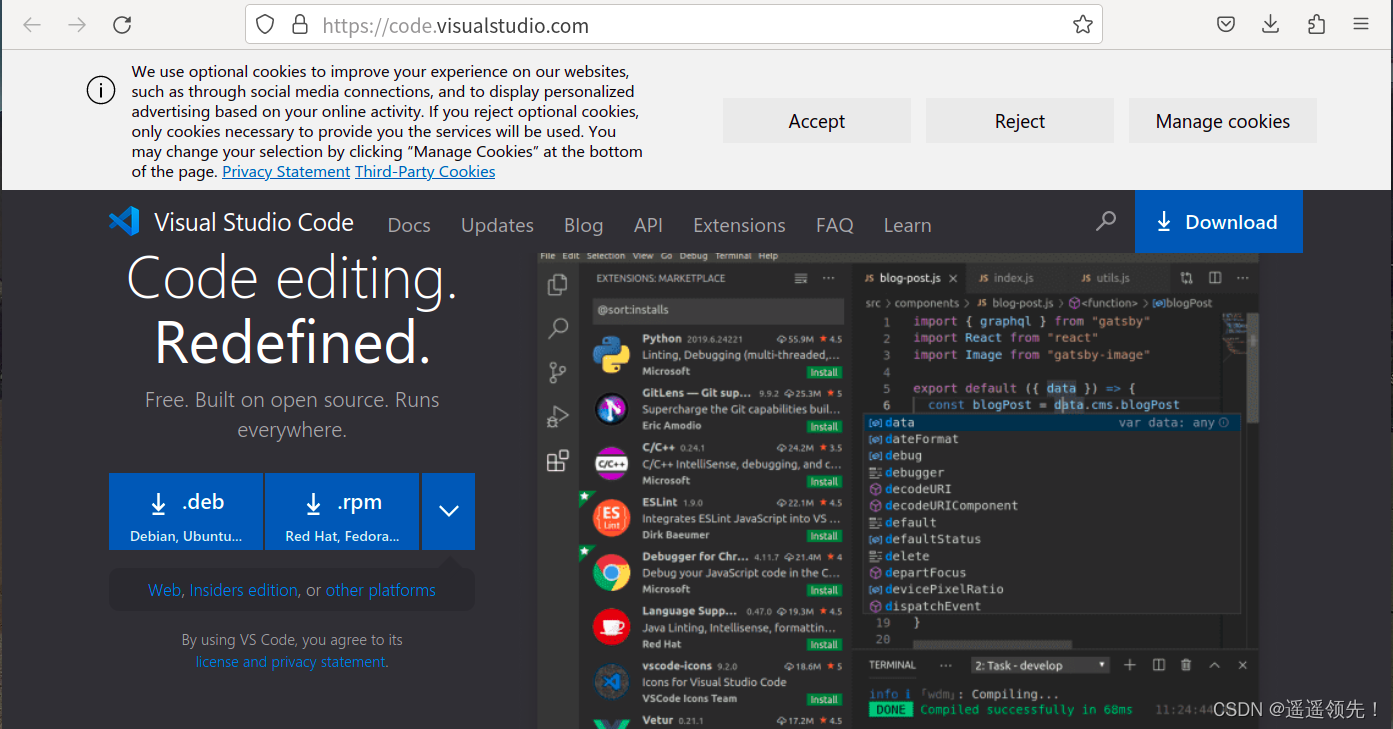
Task: Click the browser forward arrow
Action: click(77, 25)
